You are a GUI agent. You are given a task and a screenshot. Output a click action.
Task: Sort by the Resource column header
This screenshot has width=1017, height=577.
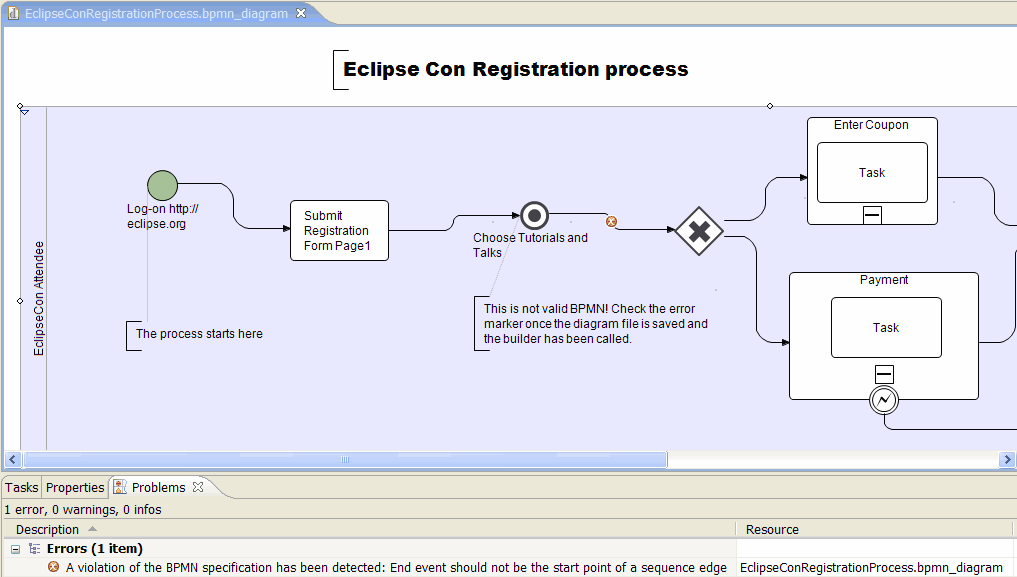tap(772, 530)
